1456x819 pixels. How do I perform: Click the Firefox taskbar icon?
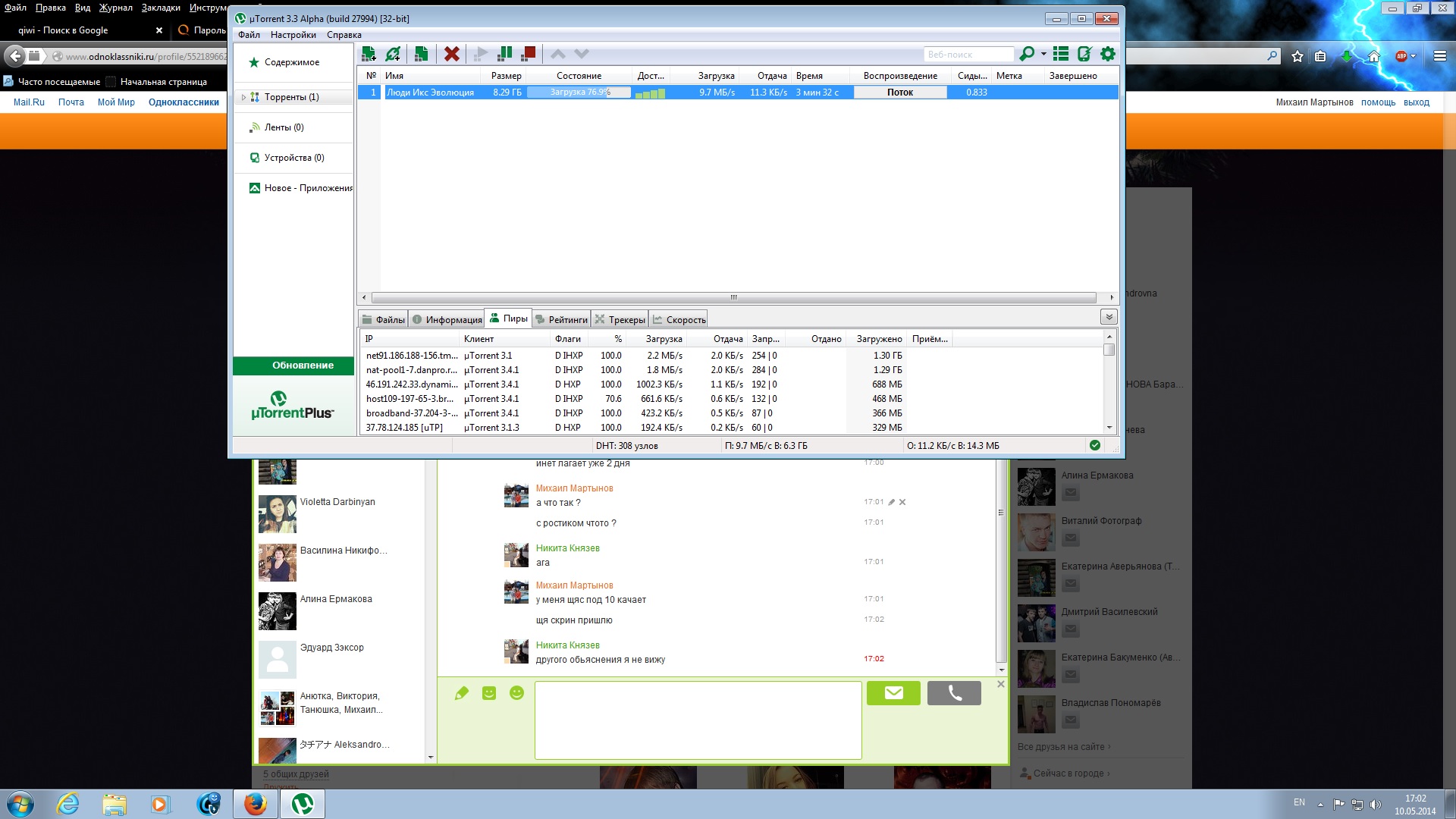(x=255, y=804)
